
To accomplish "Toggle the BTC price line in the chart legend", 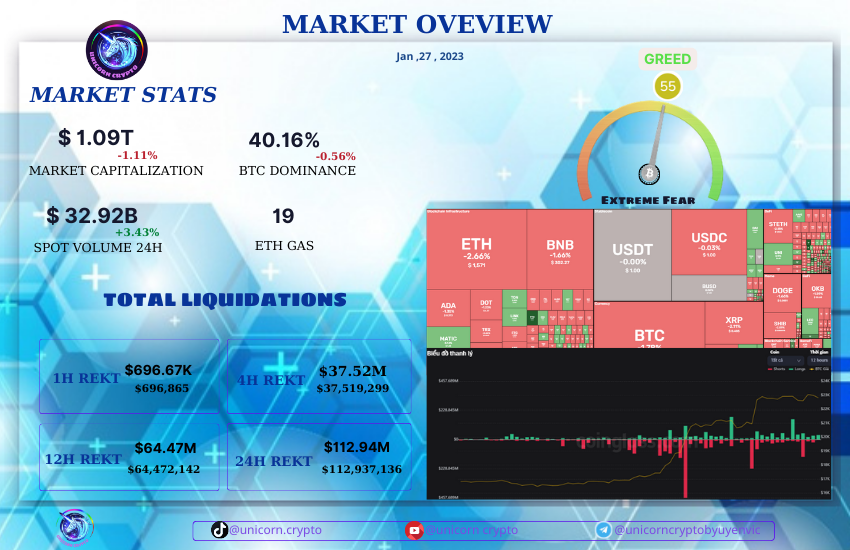I will pyautogui.click(x=819, y=369).
